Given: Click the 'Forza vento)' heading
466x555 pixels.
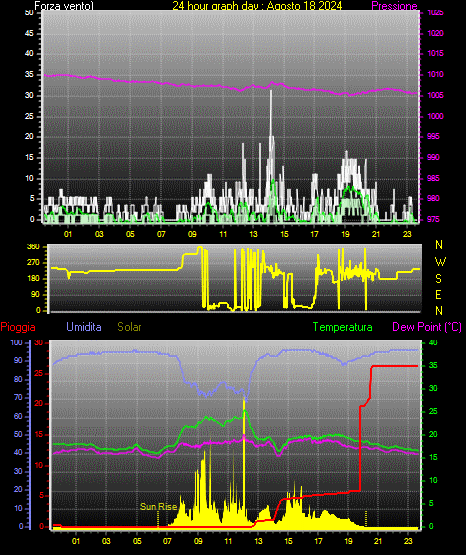Looking at the screenshot, I should point(64,6).
